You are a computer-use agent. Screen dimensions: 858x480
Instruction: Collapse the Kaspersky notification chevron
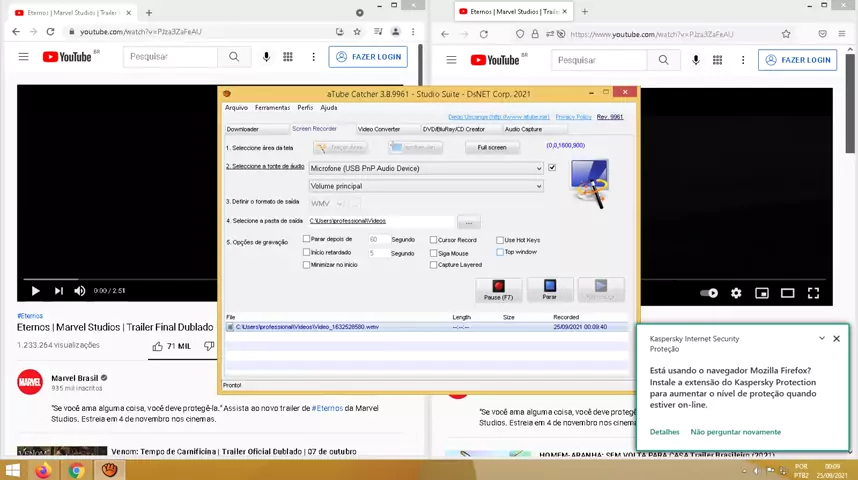click(x=822, y=338)
